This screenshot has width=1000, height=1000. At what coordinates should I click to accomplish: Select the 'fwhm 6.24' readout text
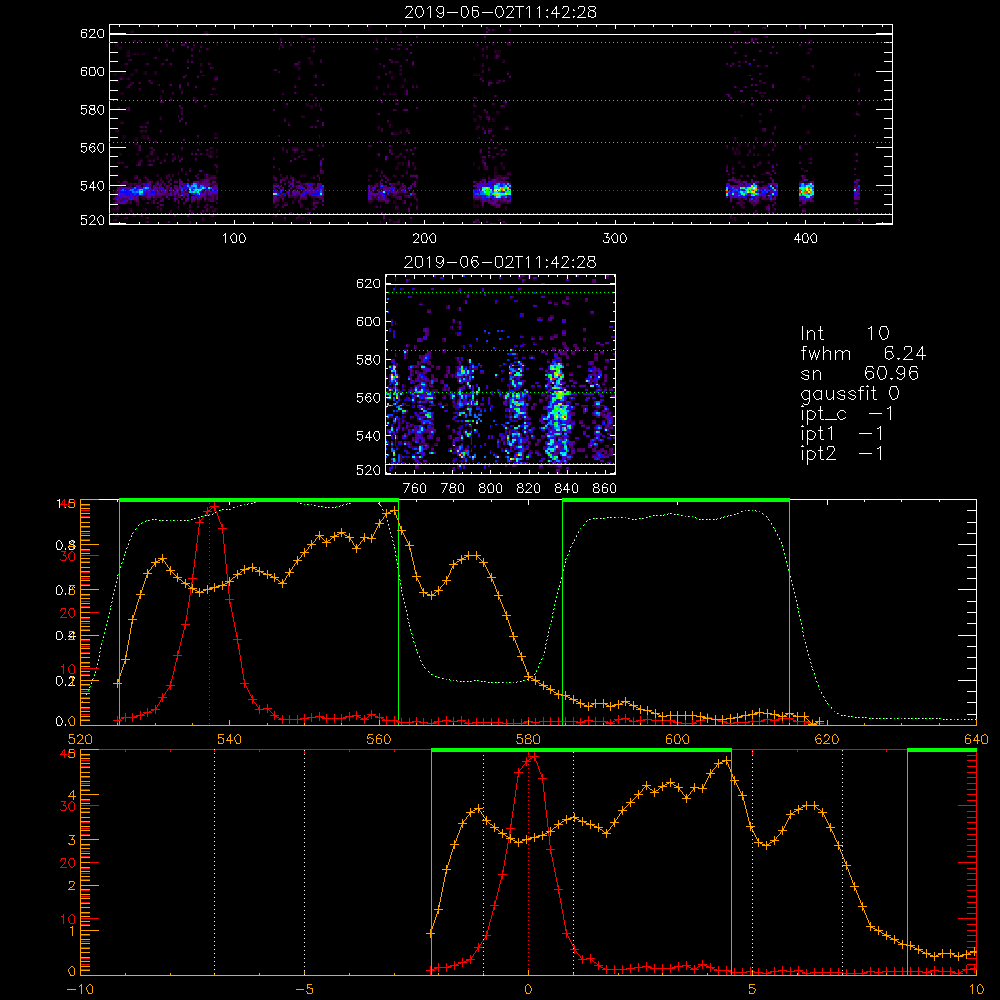click(863, 353)
